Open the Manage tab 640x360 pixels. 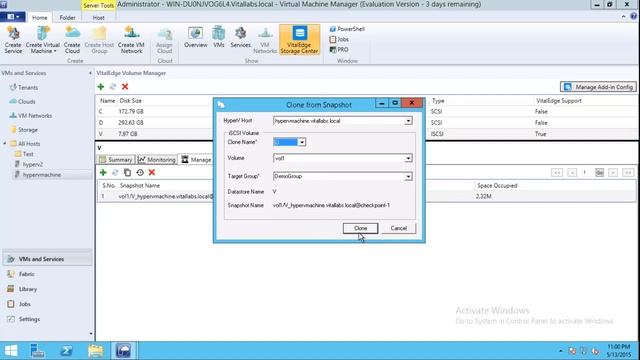[x=197, y=160]
